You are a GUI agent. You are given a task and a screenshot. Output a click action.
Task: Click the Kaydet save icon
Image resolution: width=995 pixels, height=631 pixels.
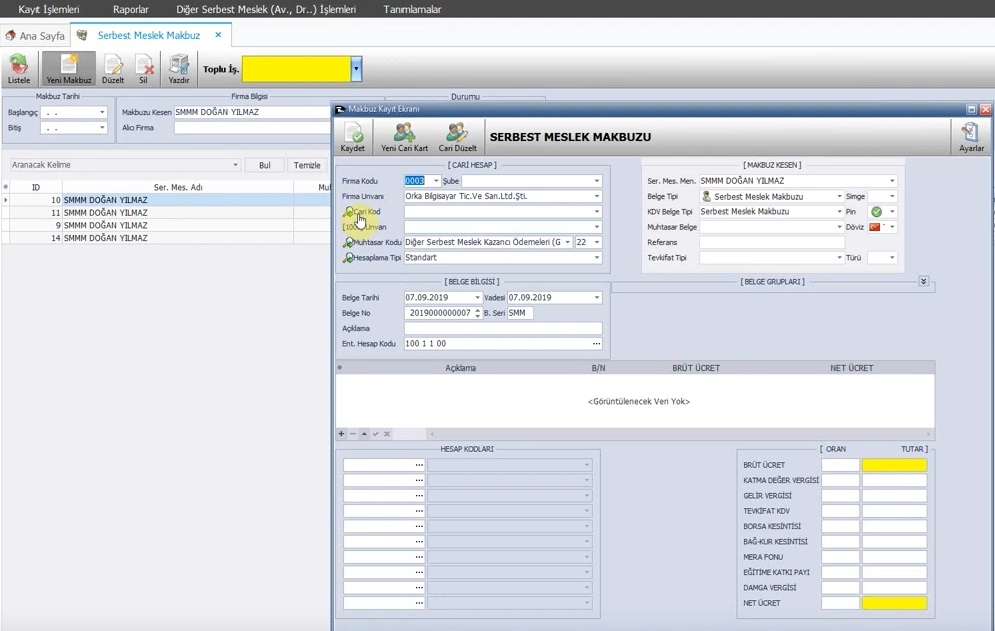pos(352,137)
